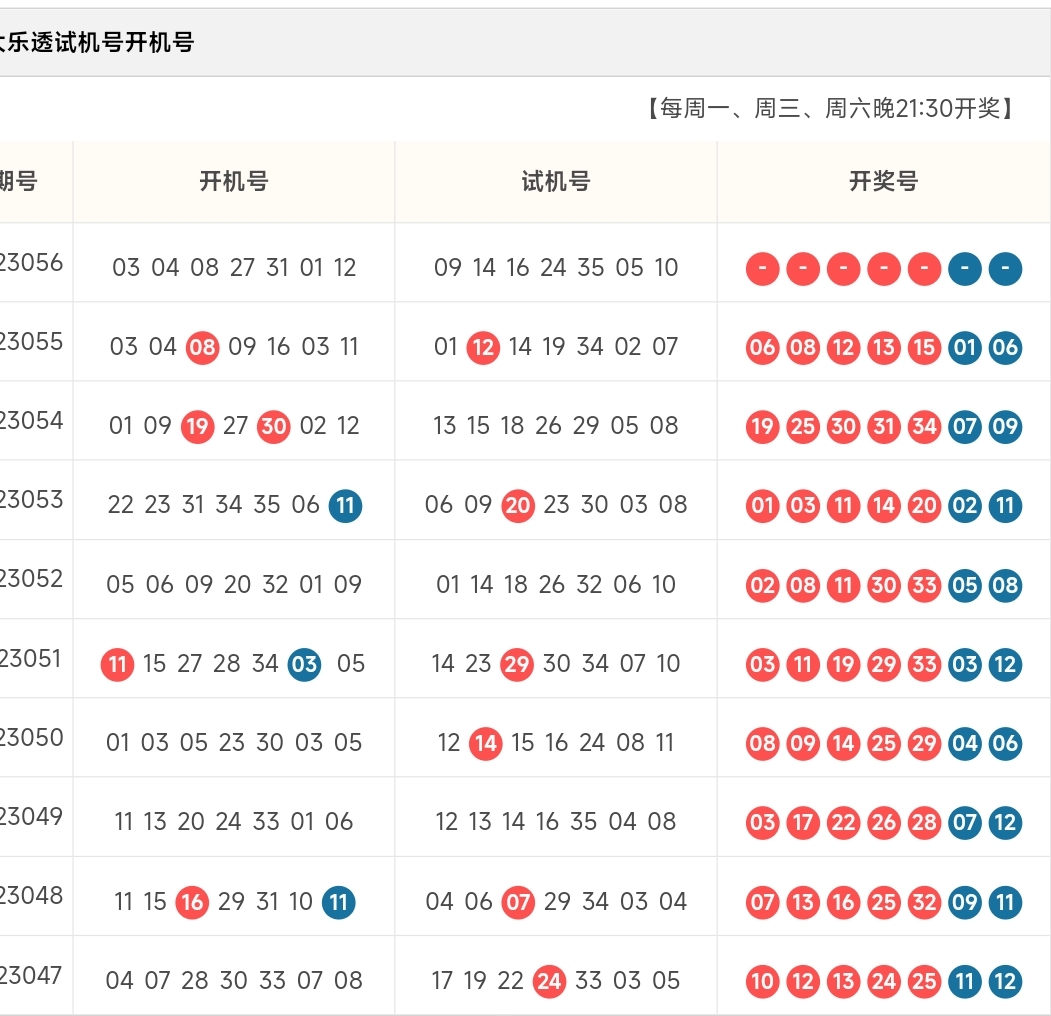Click blue ball 03 in 23051 开机号
The height and width of the screenshot is (1016, 1051).
tap(304, 664)
